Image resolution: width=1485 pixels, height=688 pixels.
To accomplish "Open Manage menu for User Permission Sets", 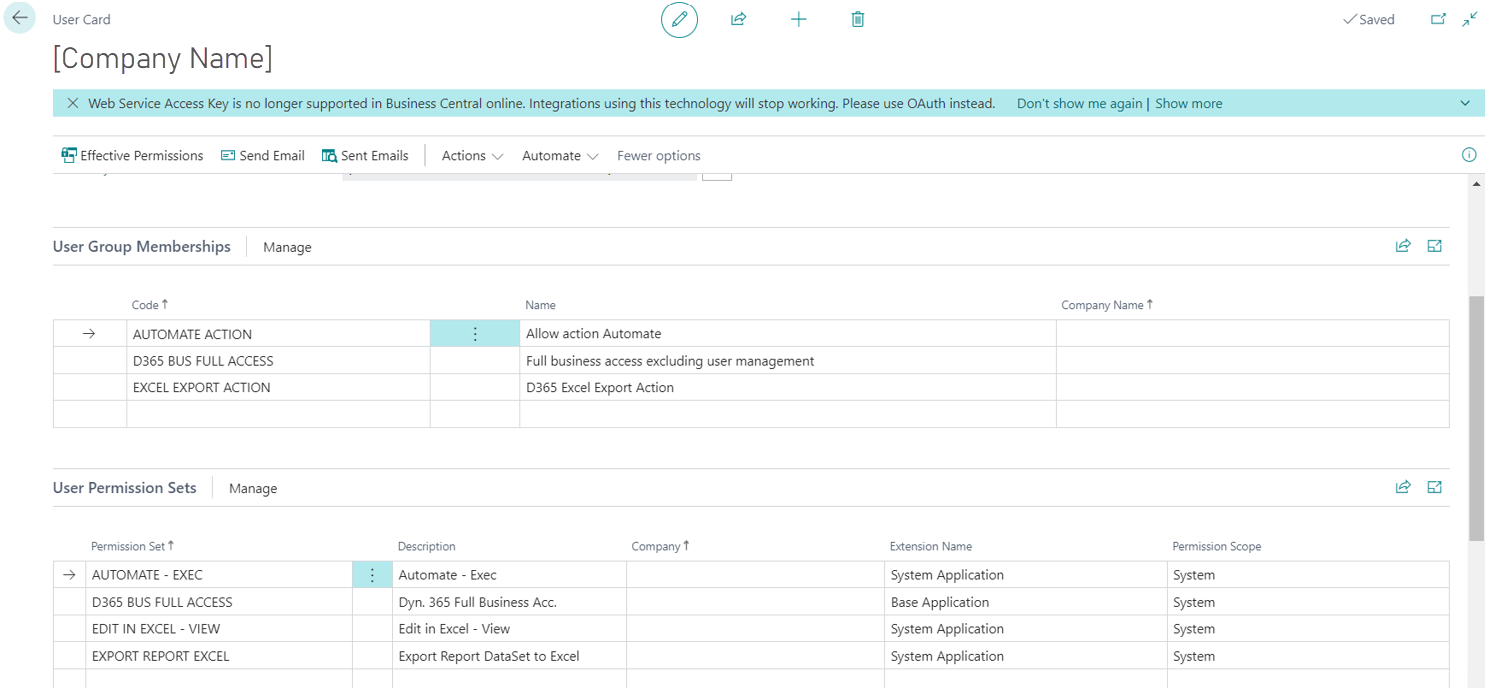I will pos(253,488).
